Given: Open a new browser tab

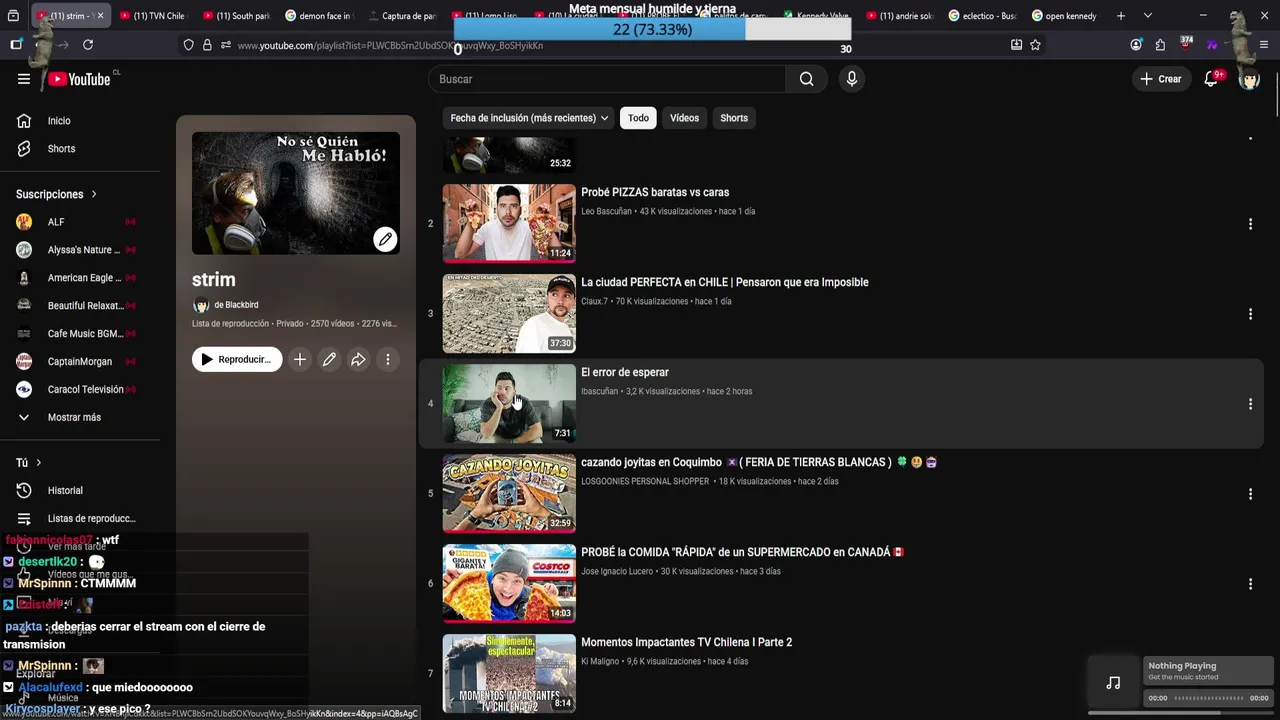Looking at the screenshot, I should click(1121, 16).
